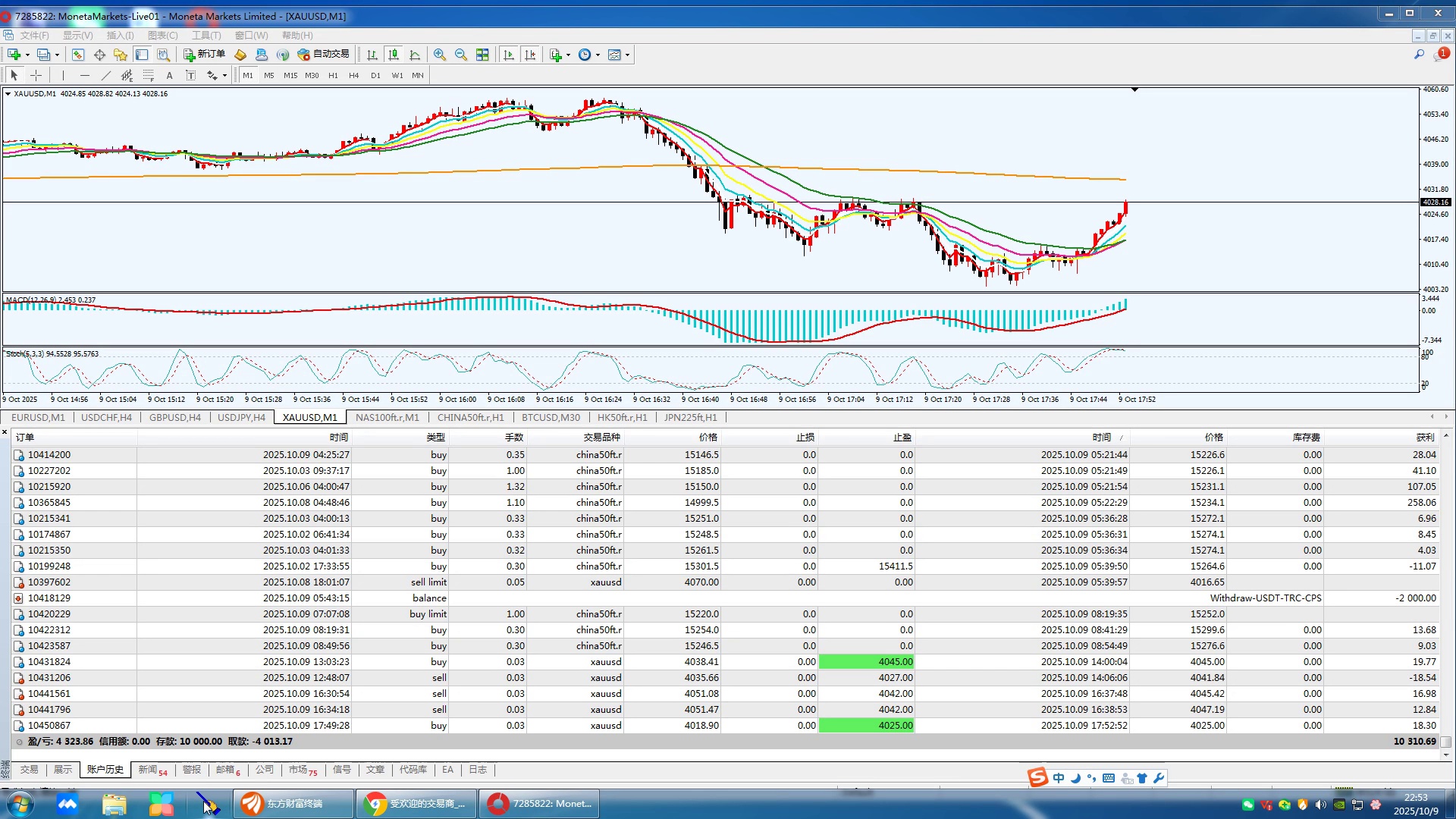Draw a trendline with line tool
Image resolution: width=1456 pixels, height=819 pixels.
point(106,75)
